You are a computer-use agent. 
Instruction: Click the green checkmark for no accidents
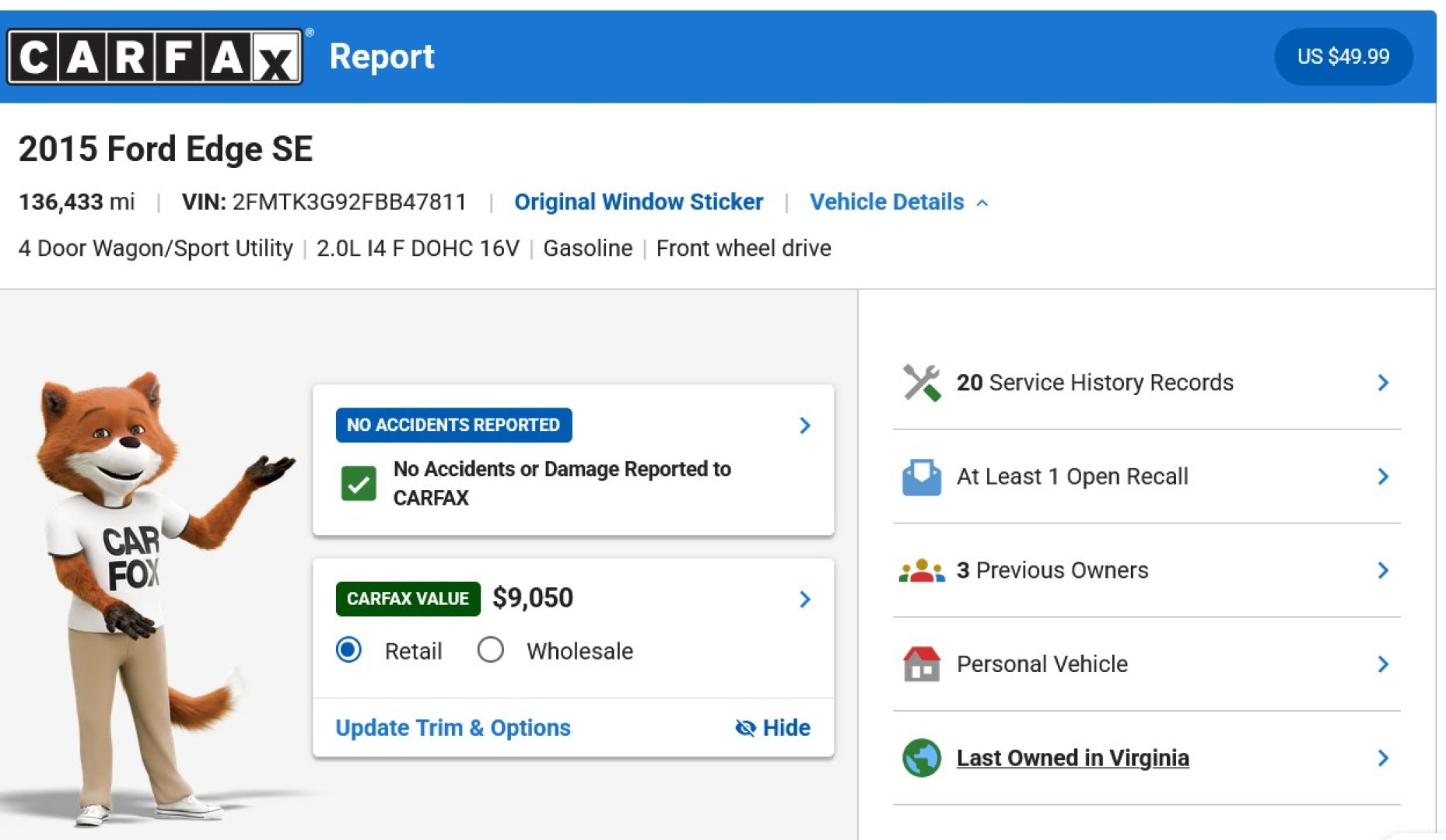click(x=359, y=484)
